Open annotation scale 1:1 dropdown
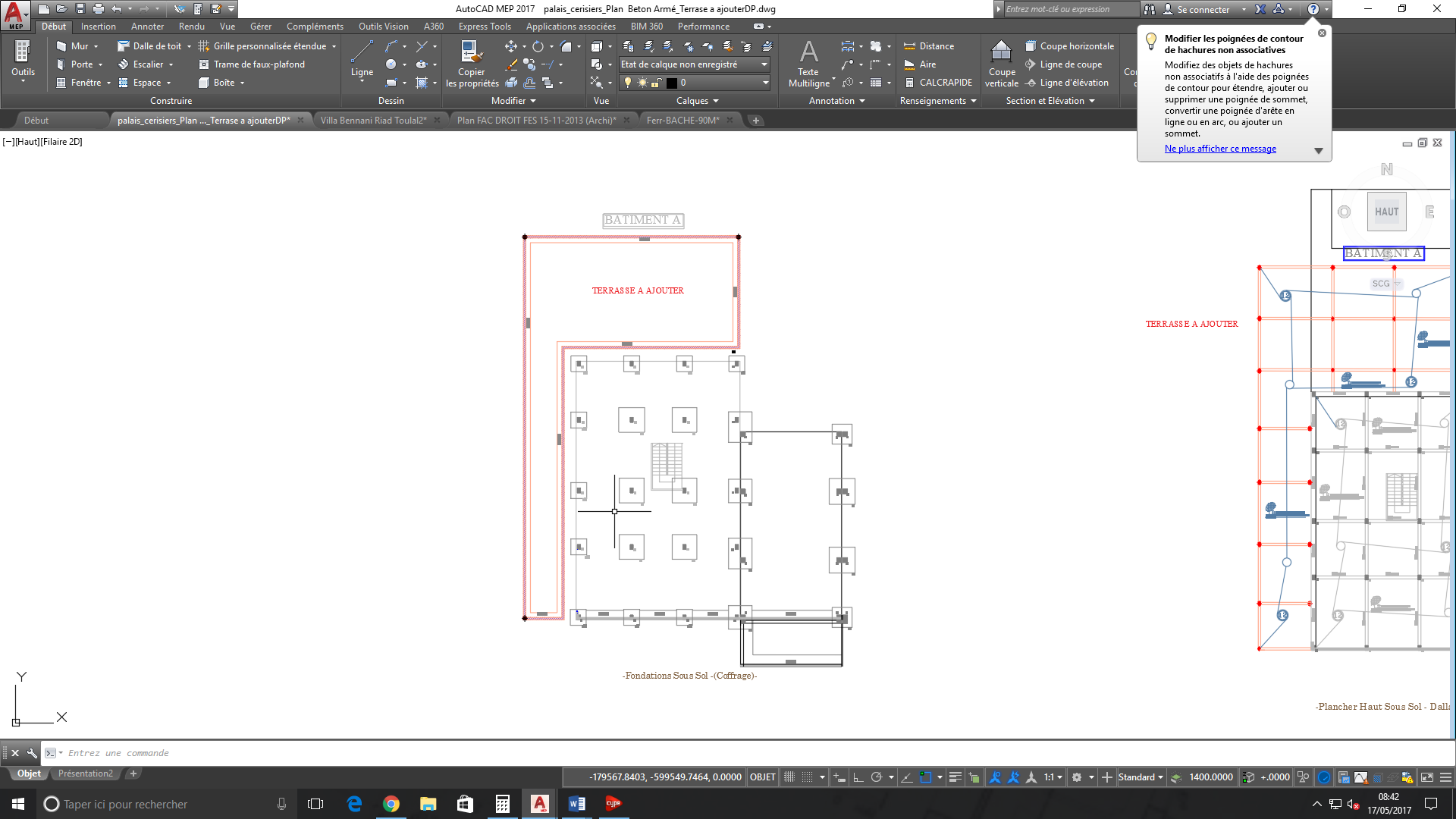1456x819 pixels. coord(1053,777)
